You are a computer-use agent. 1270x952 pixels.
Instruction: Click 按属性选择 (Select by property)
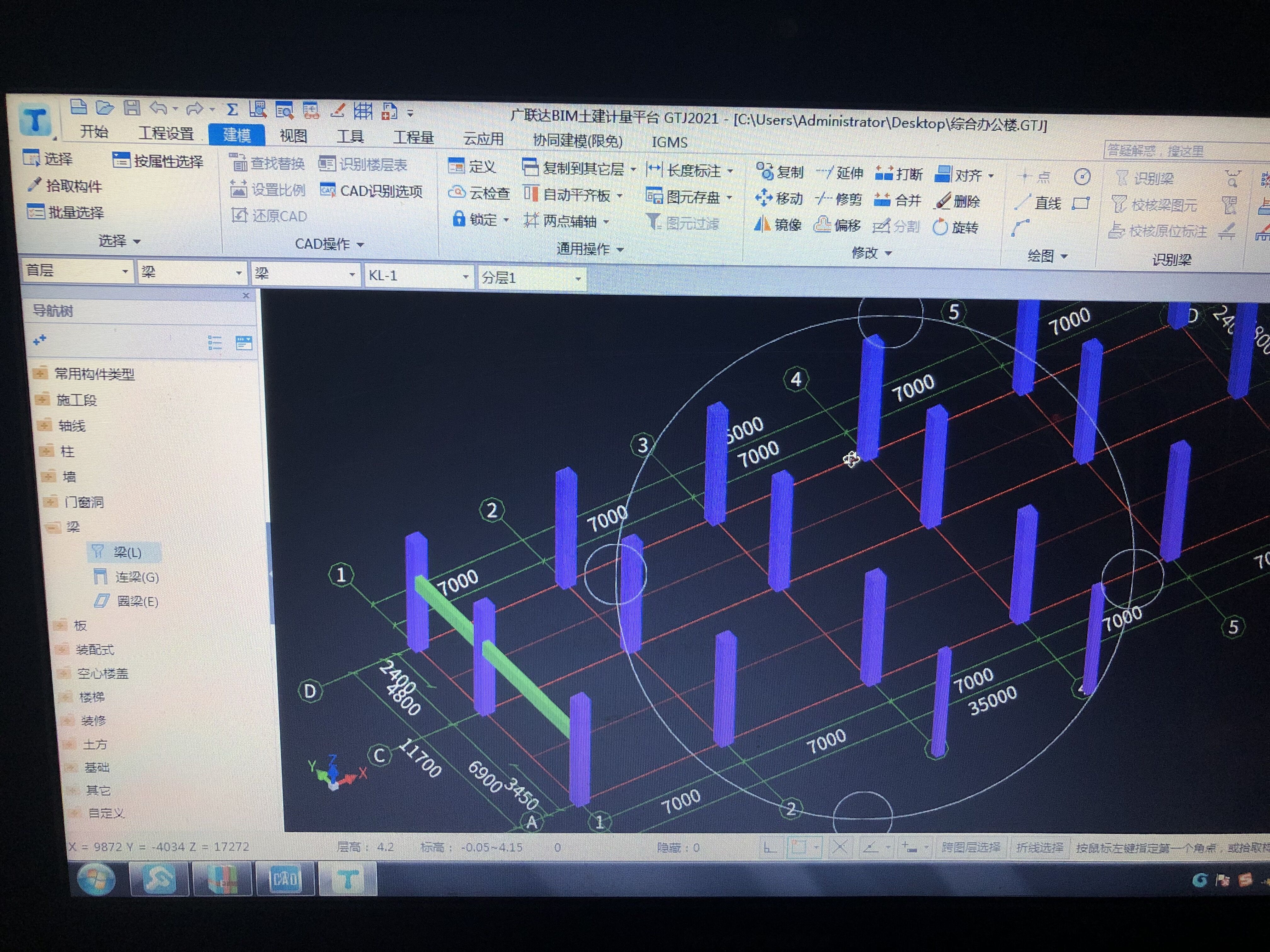(x=158, y=161)
